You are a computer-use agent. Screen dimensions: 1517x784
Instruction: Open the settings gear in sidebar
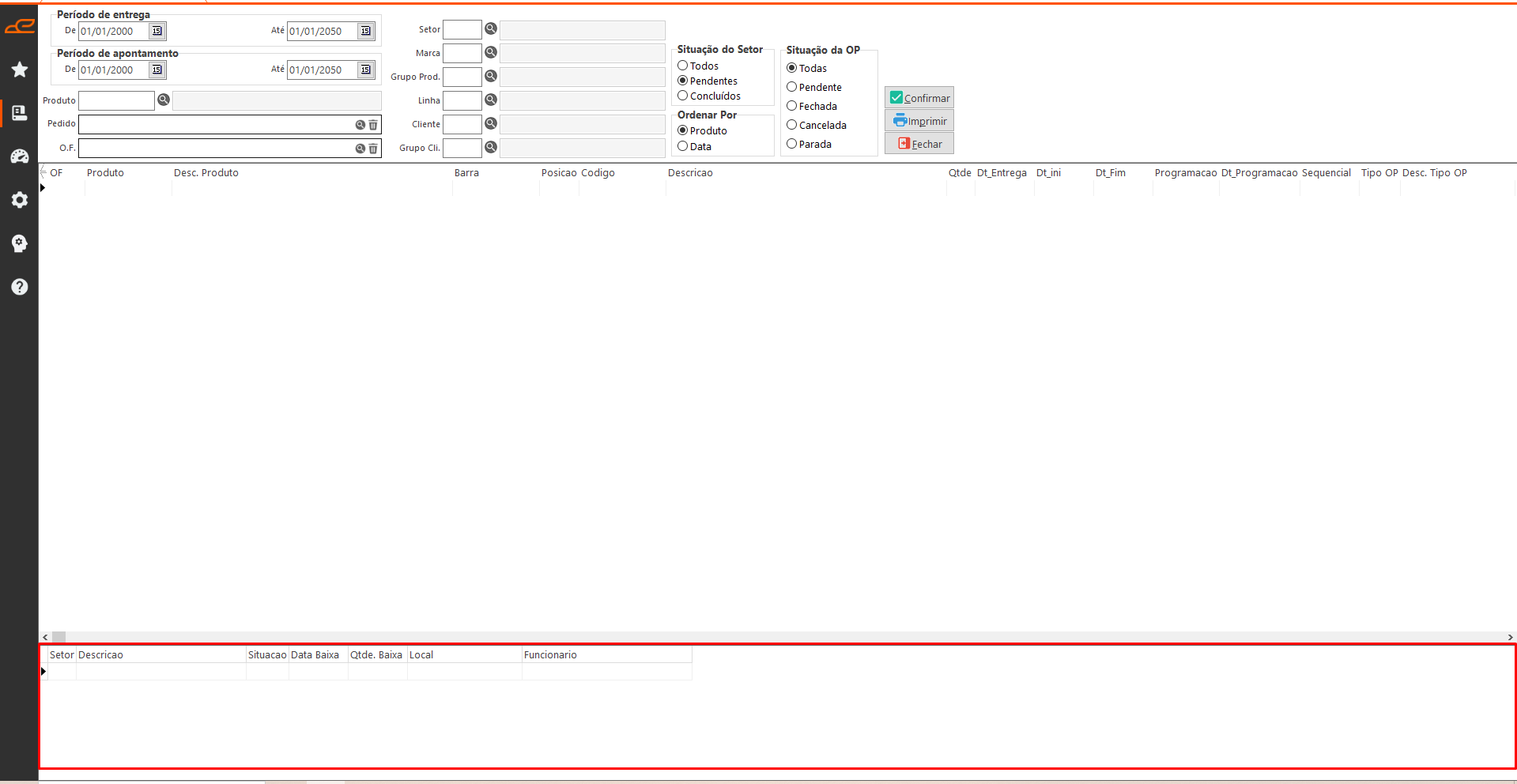pos(20,200)
